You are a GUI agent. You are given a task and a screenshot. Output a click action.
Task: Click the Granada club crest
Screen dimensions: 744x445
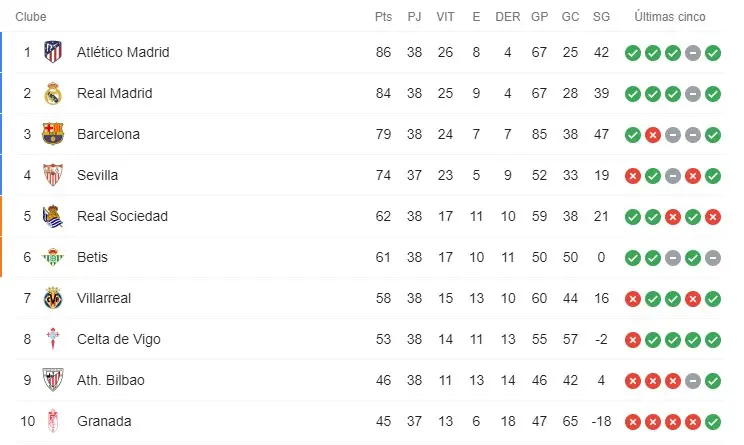coord(53,421)
